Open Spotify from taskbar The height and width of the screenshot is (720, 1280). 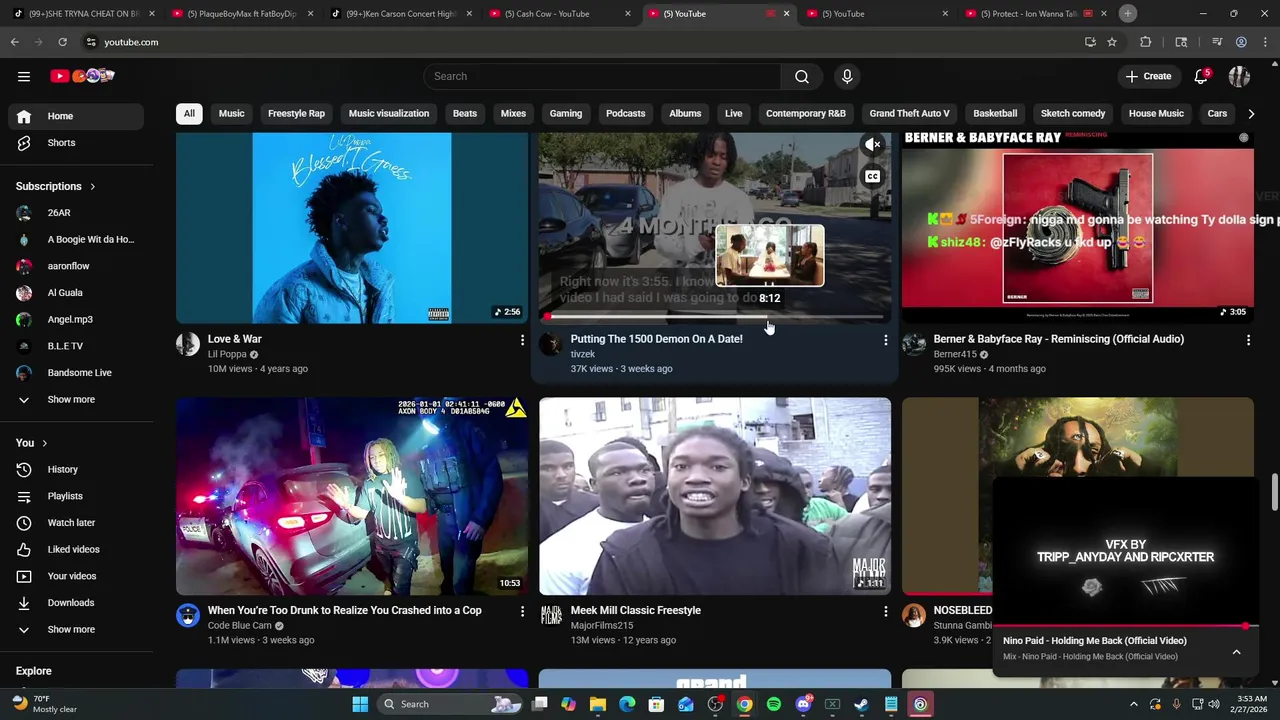[x=774, y=704]
